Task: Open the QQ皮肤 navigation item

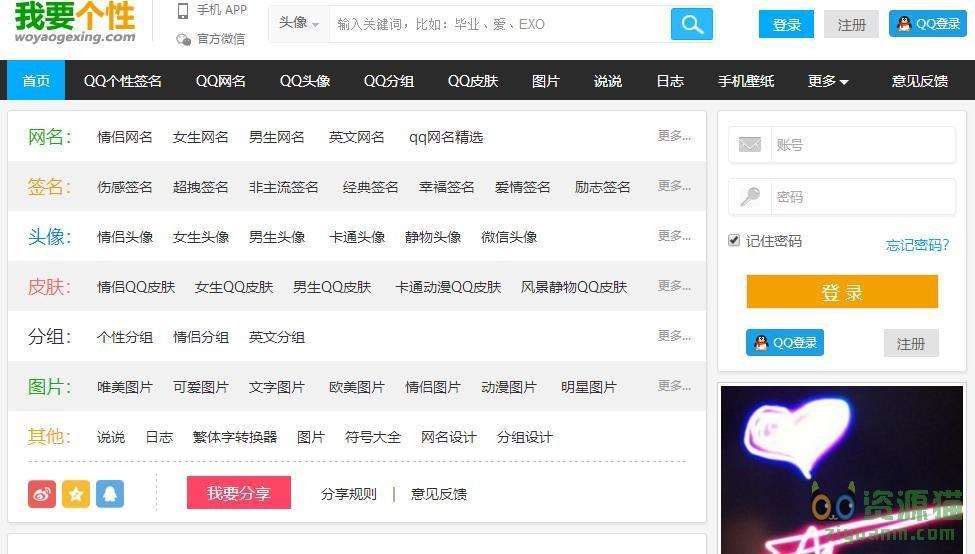Action: (473, 81)
